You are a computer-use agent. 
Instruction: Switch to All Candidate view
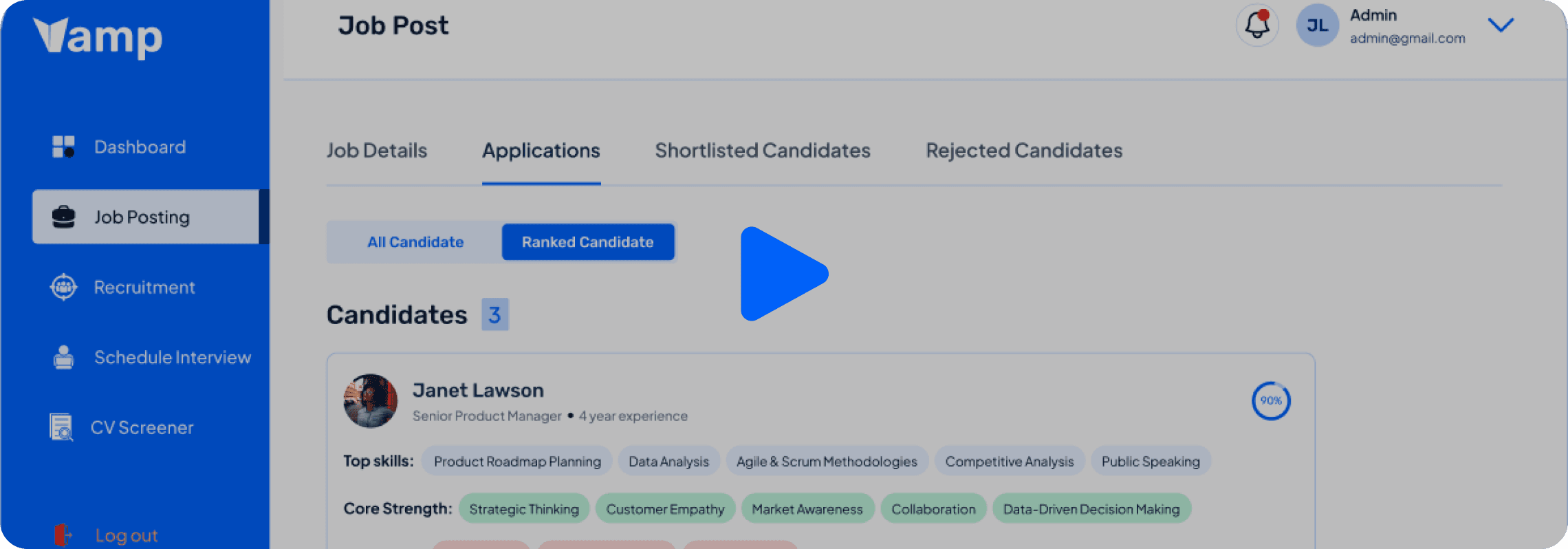coord(415,242)
